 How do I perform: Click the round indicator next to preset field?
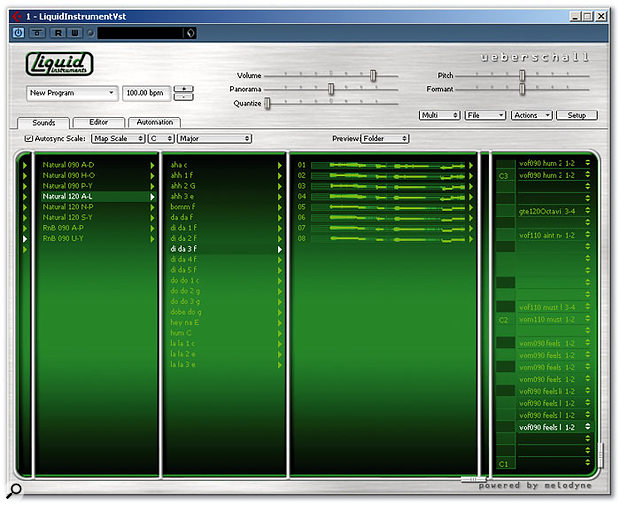click(x=91, y=33)
